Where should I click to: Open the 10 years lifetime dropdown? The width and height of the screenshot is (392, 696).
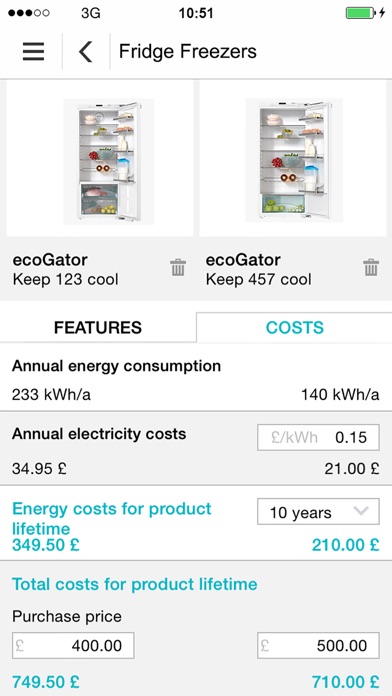click(318, 511)
